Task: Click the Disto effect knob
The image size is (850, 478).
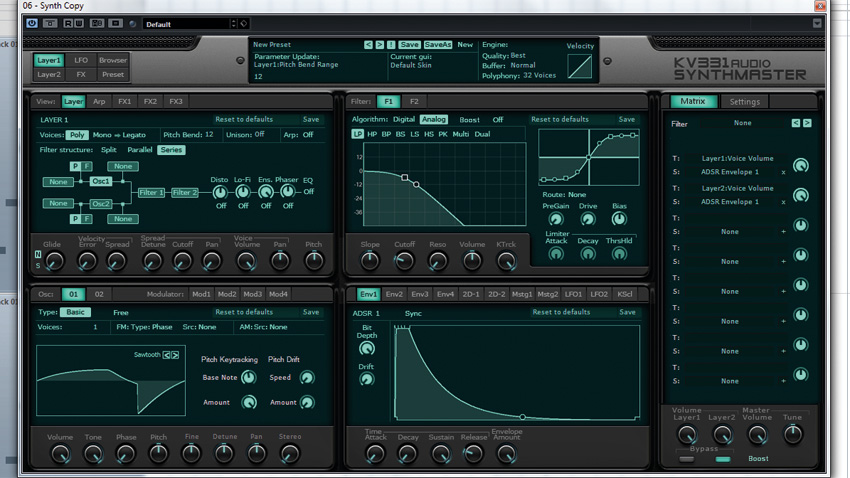Action: 220,192
